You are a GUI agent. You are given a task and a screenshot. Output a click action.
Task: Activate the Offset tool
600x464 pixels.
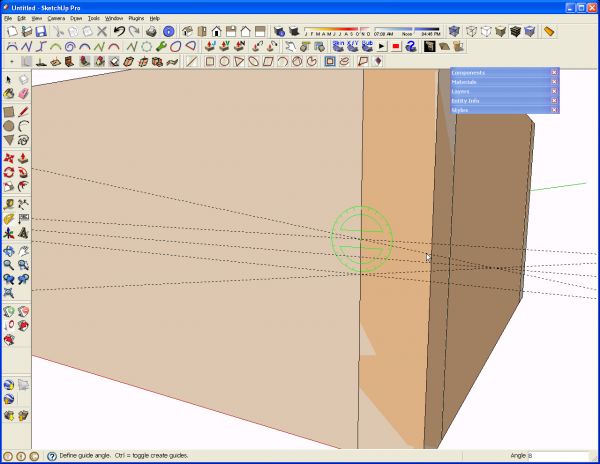23,187
